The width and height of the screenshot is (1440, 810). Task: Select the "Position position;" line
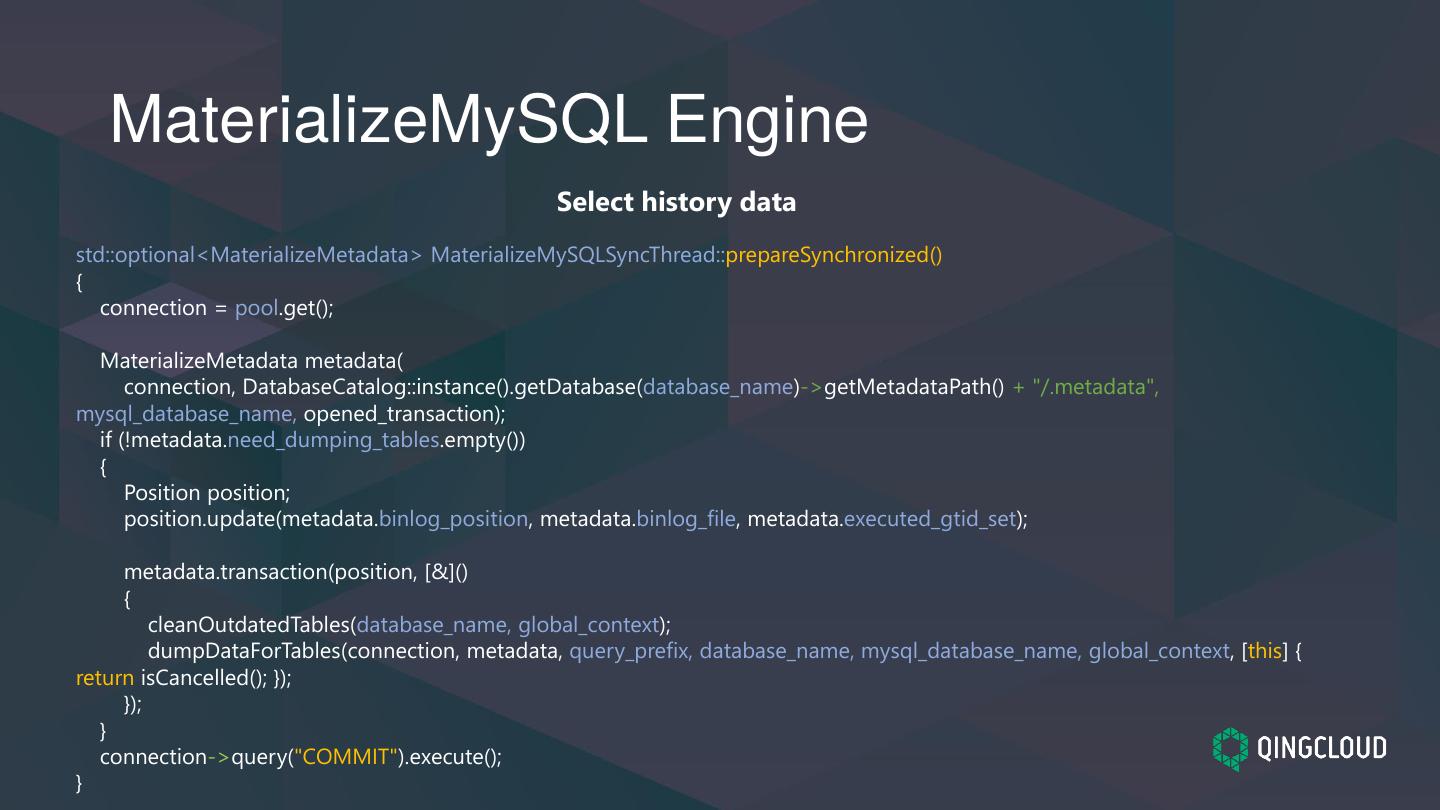coord(207,493)
